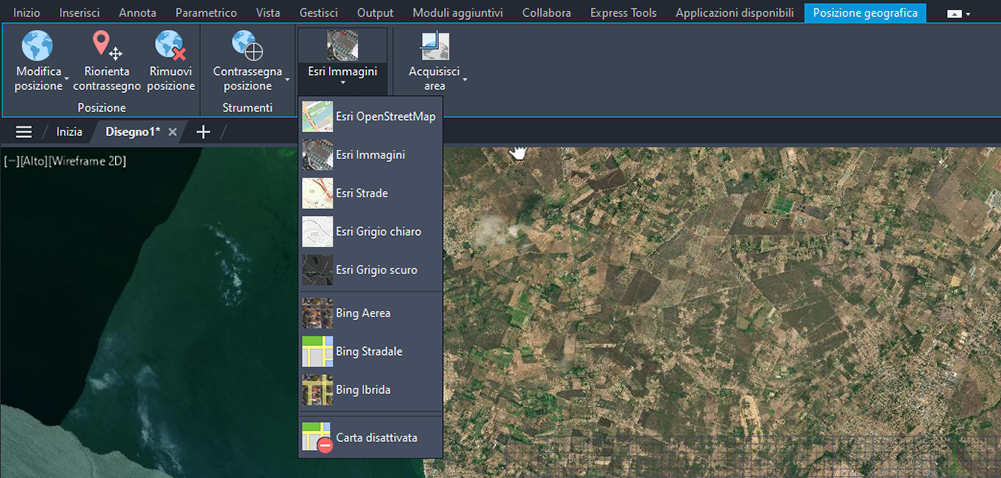Viewport: 1001px width, 478px height.
Task: Choose the Bing Stradale menu label
Action: pos(369,352)
